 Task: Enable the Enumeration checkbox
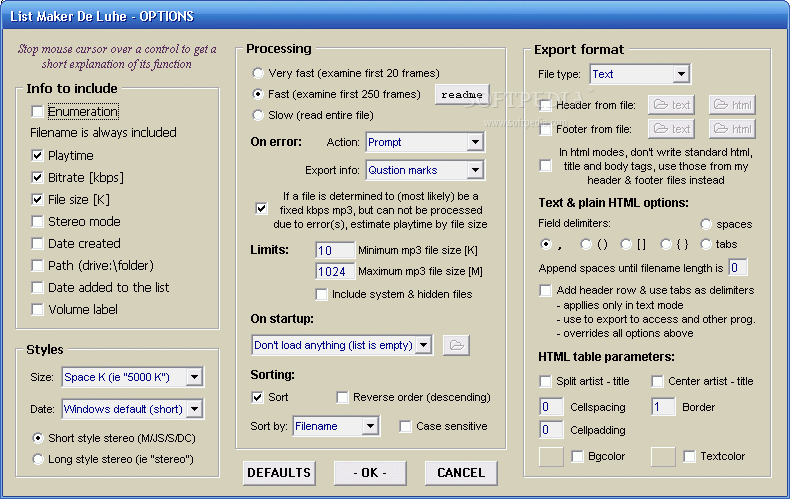click(x=37, y=111)
